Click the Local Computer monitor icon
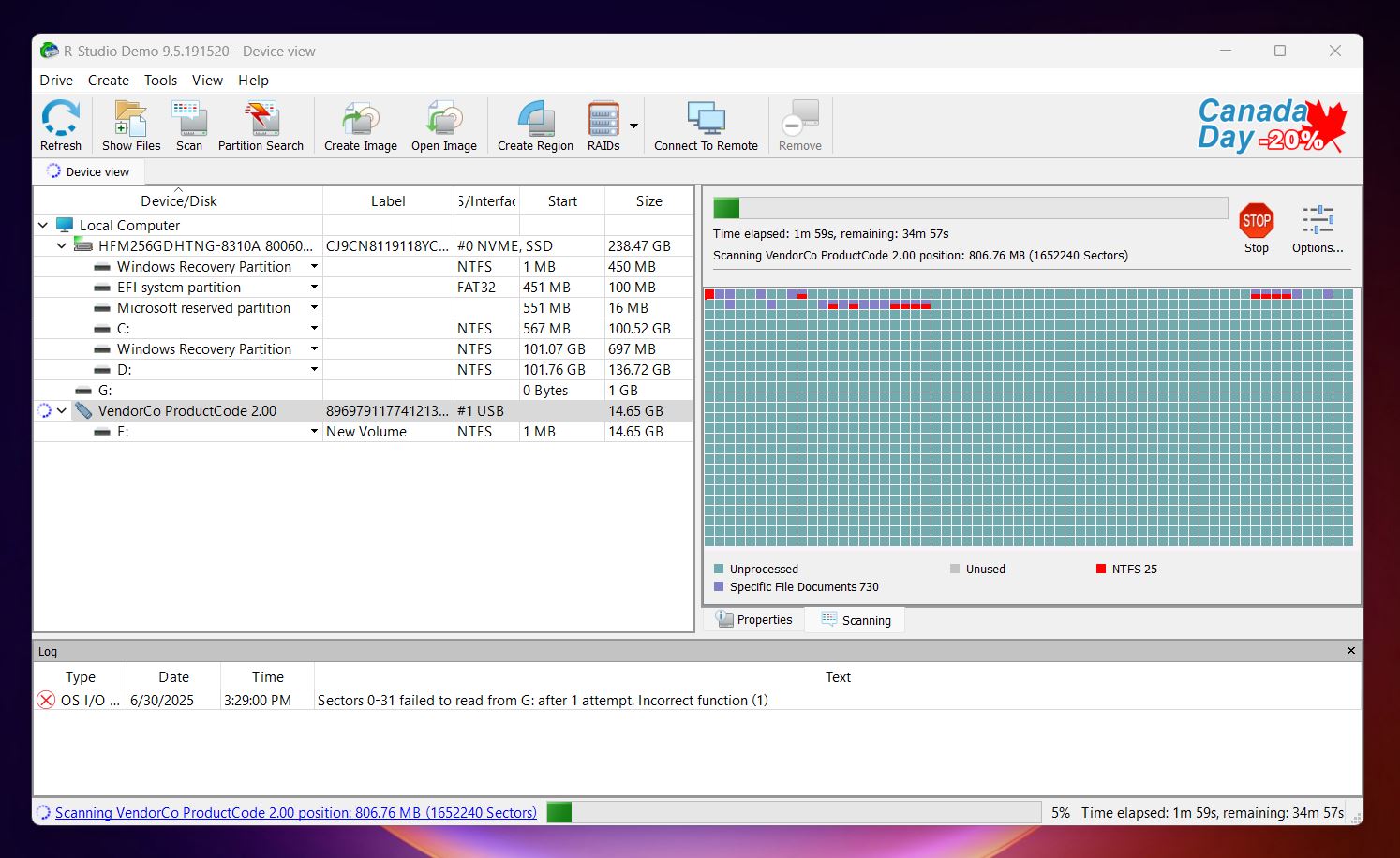Viewport: 1400px width, 858px height. click(x=65, y=225)
